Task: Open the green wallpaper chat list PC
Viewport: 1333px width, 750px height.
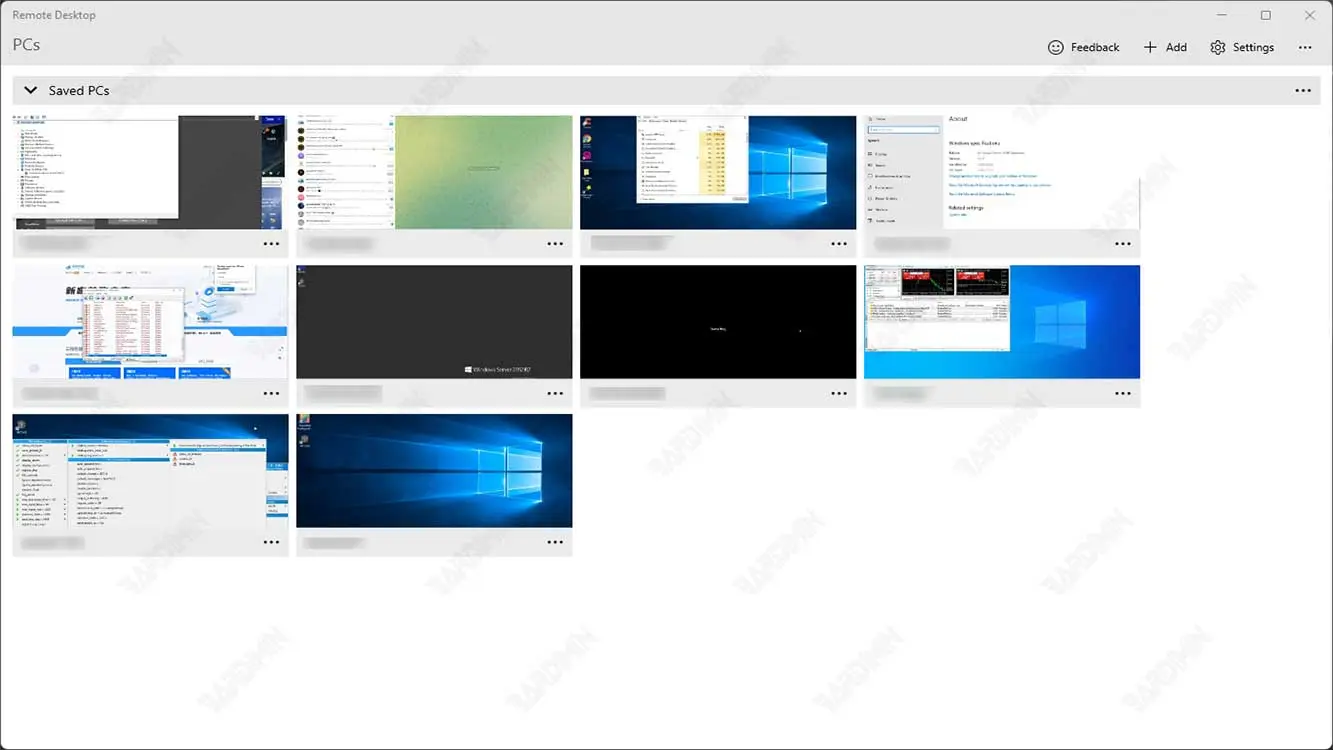Action: [x=434, y=172]
